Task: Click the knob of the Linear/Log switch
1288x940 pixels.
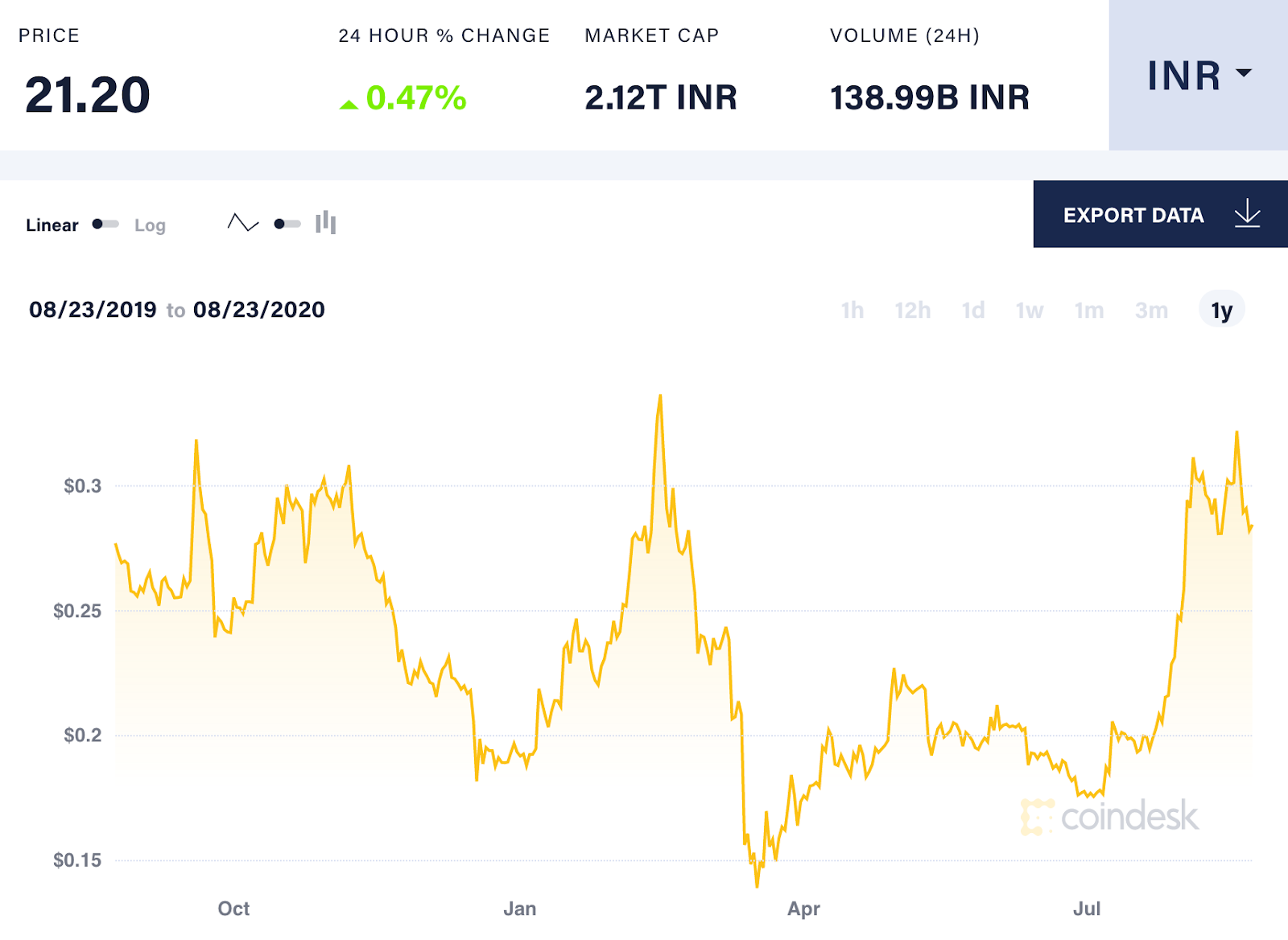Action: coord(97,225)
